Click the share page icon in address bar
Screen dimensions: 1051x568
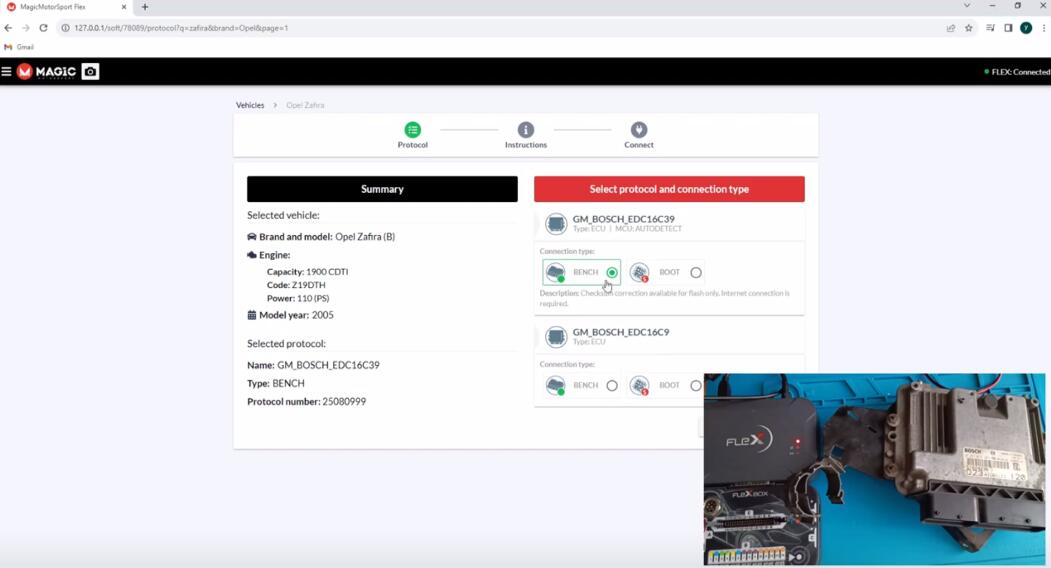click(x=950, y=28)
